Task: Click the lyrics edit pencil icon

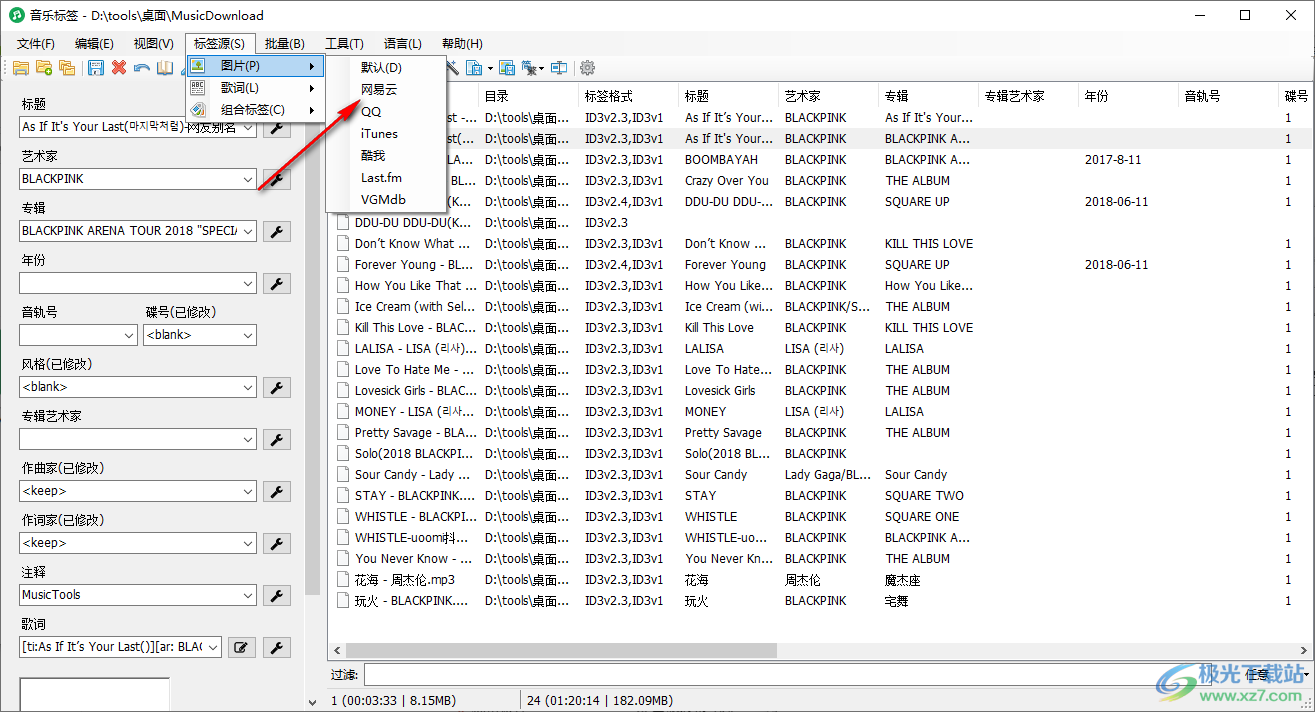Action: pos(239,647)
